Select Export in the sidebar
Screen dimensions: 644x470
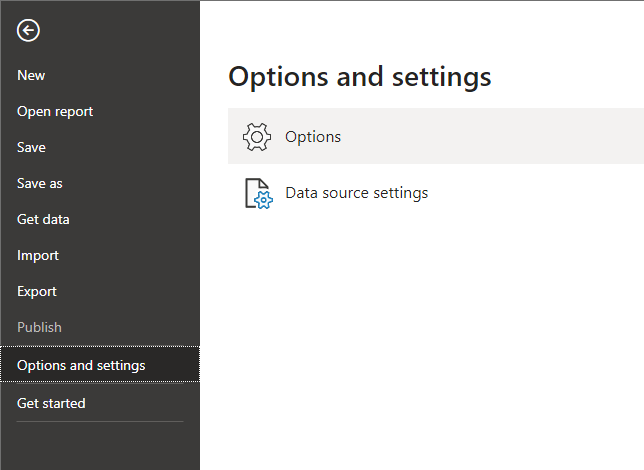(37, 292)
